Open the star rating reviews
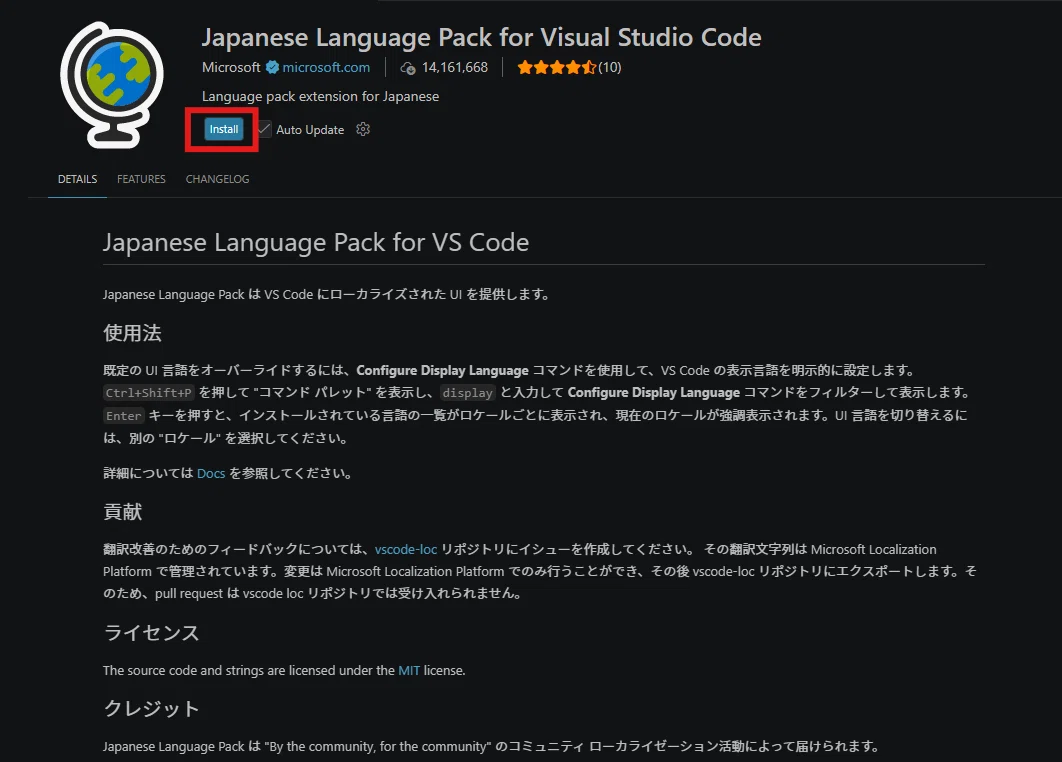 coord(556,67)
